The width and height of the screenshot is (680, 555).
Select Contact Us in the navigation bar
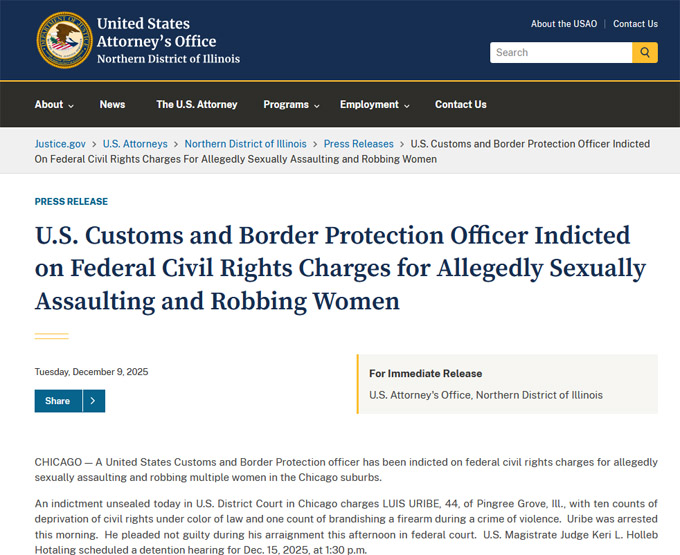click(461, 105)
